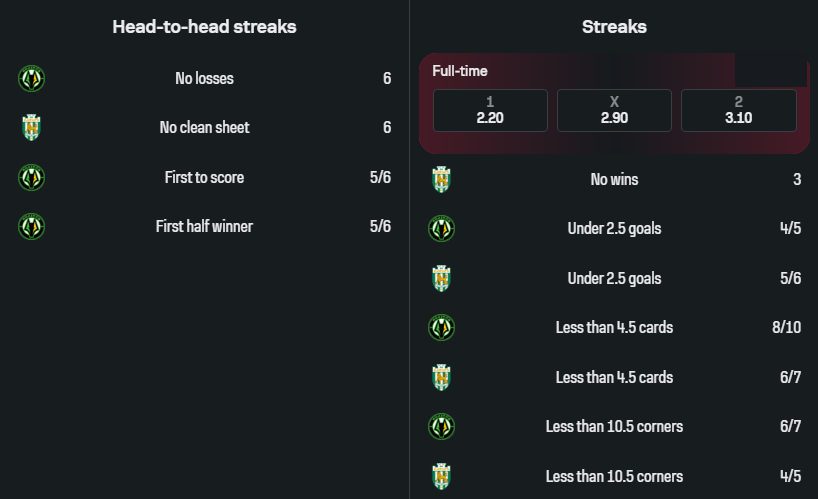Select the team crest next to First to score

(x=32, y=178)
